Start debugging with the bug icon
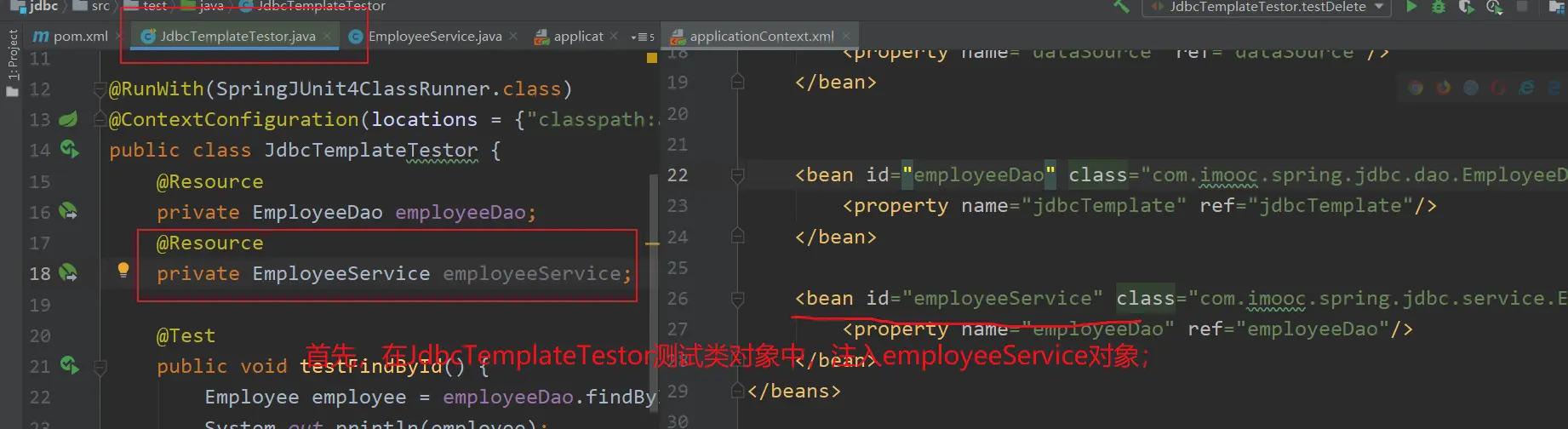This screenshot has height=429, width=1568. pyautogui.click(x=1439, y=7)
